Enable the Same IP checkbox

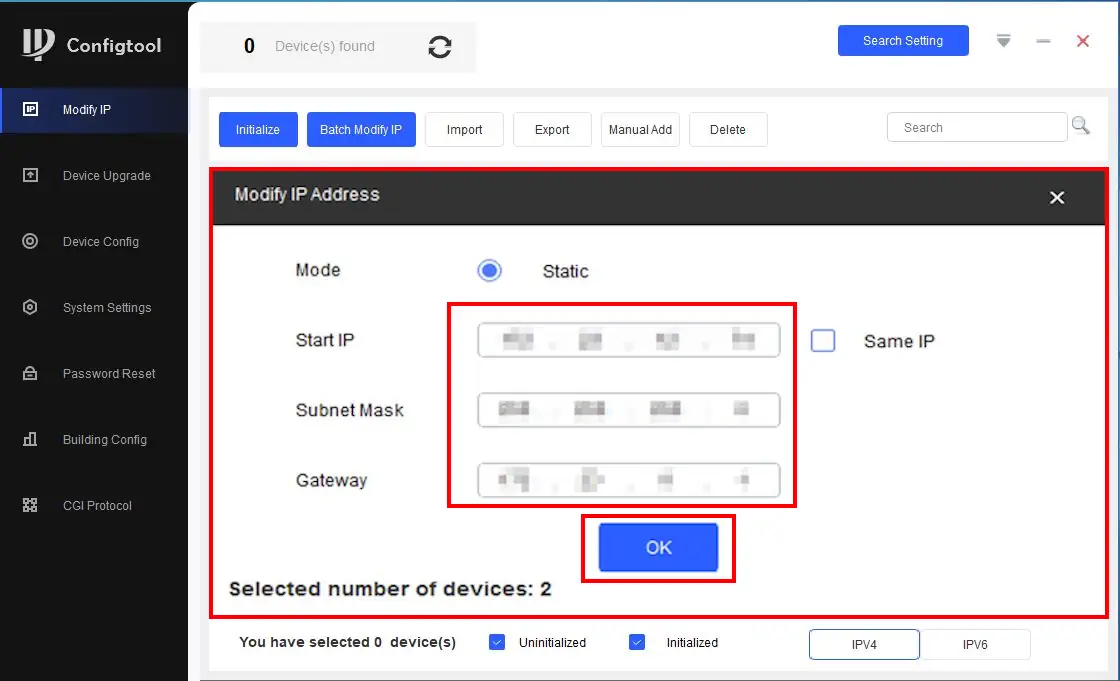coord(823,341)
